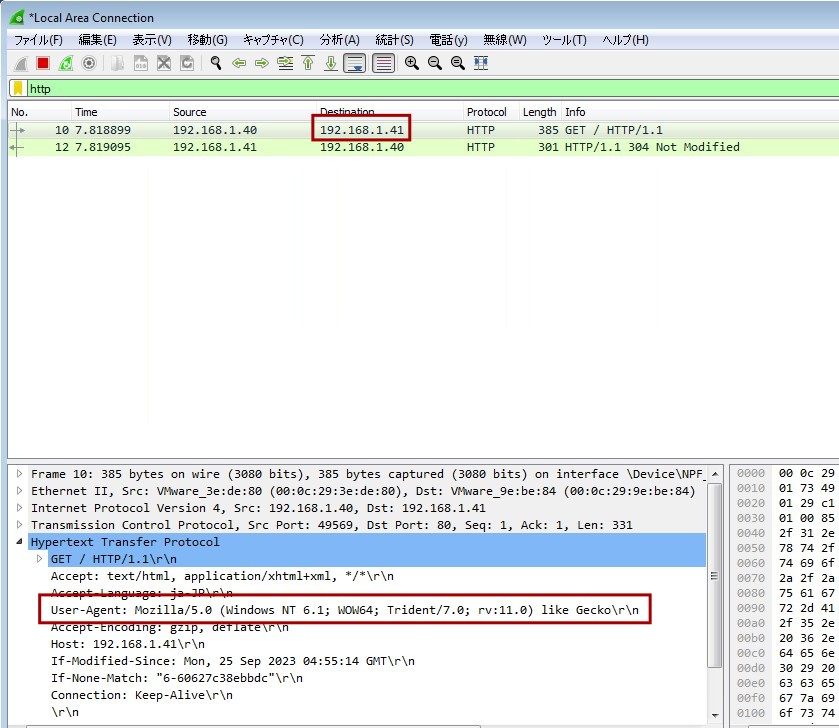839x728 pixels.
Task: Jump to the first packet icon
Action: (x=308, y=63)
